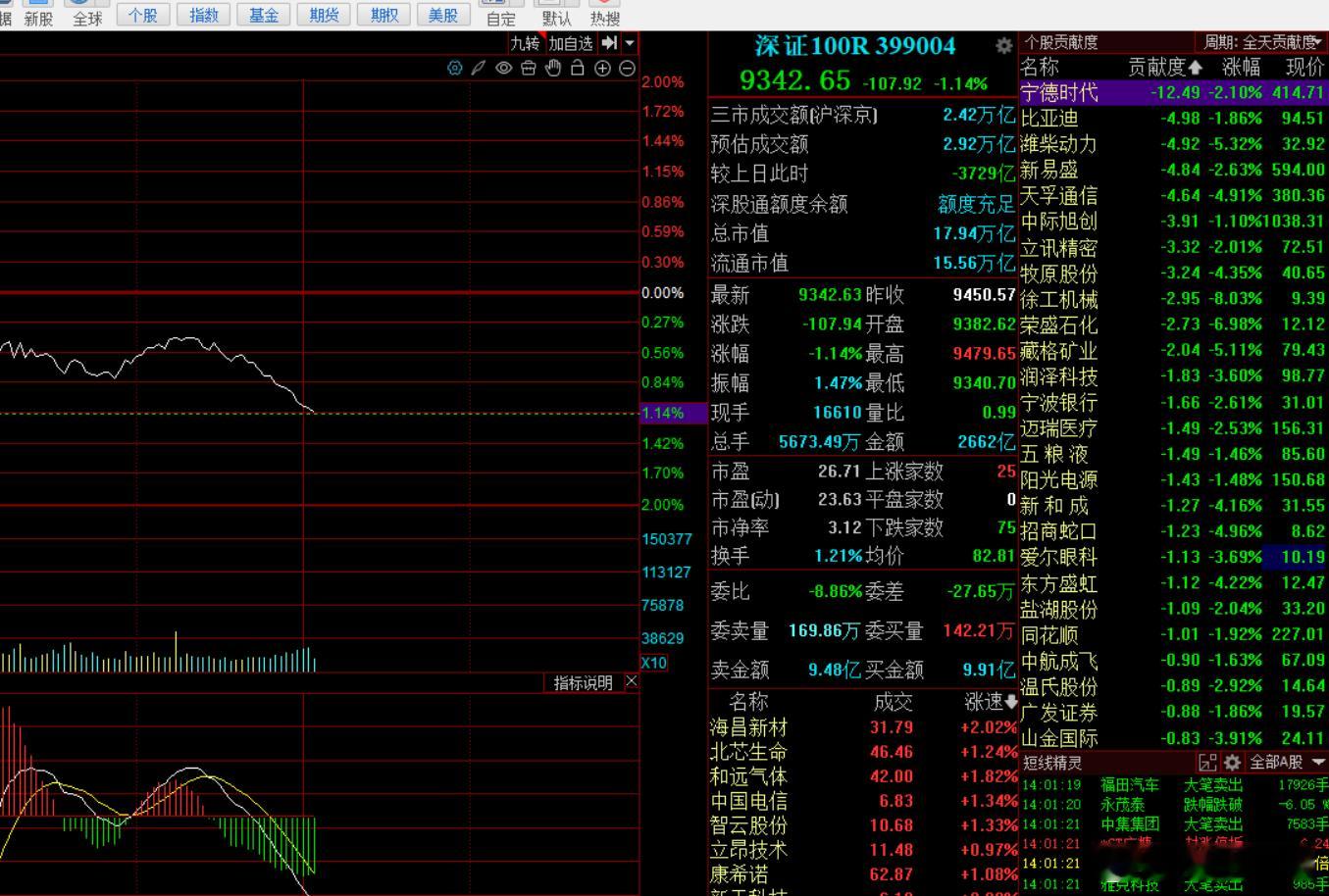The height and width of the screenshot is (896, 1329).
Task: Select 立讯精密 row
Action: point(1174,247)
